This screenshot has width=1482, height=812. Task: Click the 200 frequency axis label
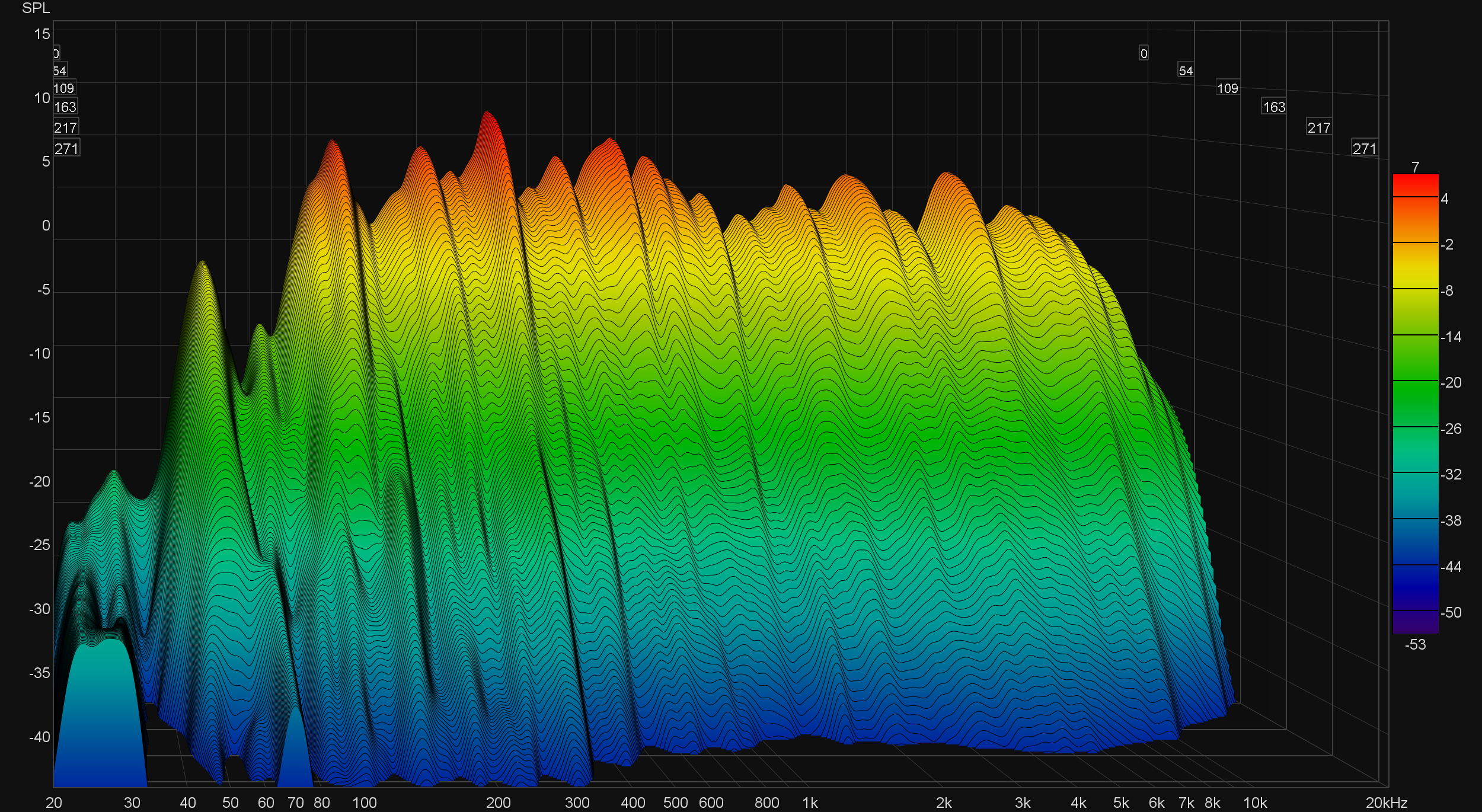[498, 803]
